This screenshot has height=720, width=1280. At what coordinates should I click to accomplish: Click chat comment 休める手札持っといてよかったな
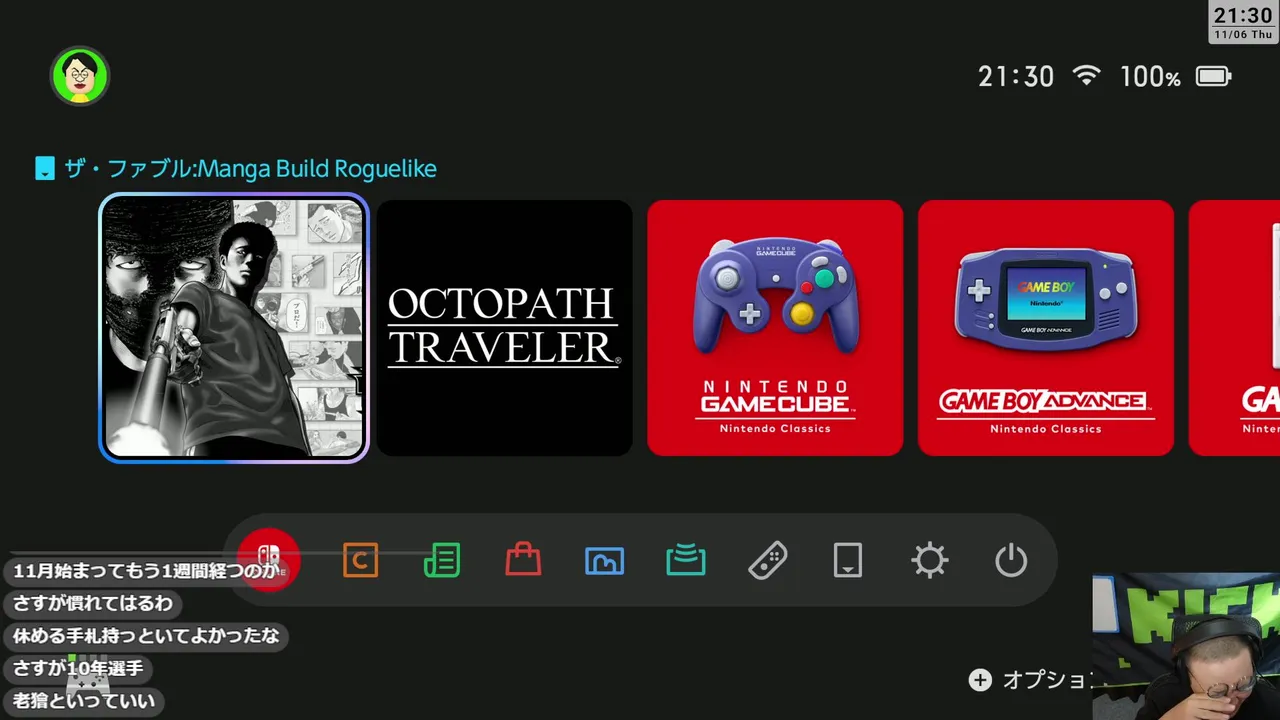[146, 635]
